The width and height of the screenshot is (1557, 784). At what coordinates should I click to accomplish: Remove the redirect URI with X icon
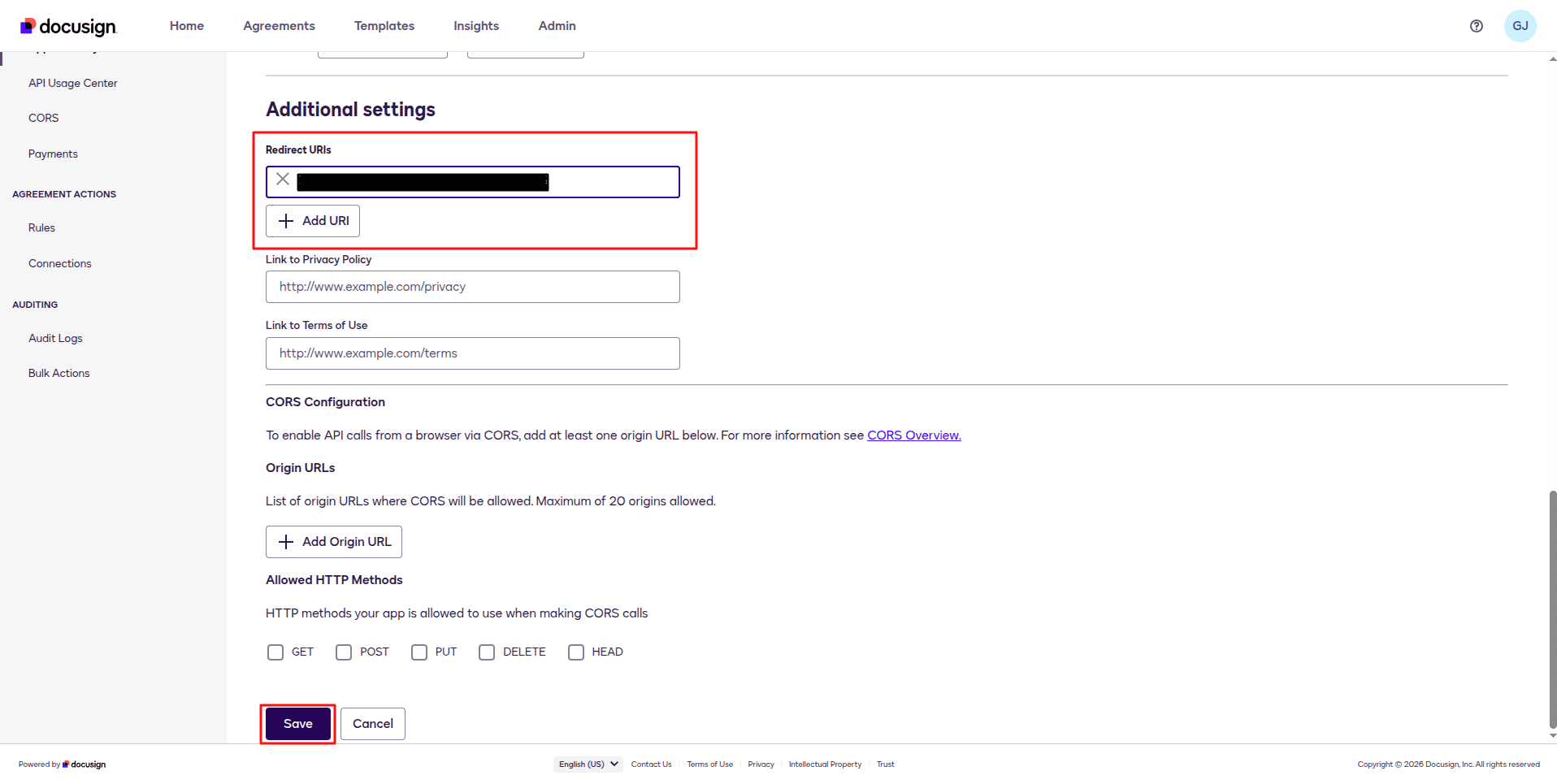[x=283, y=180]
